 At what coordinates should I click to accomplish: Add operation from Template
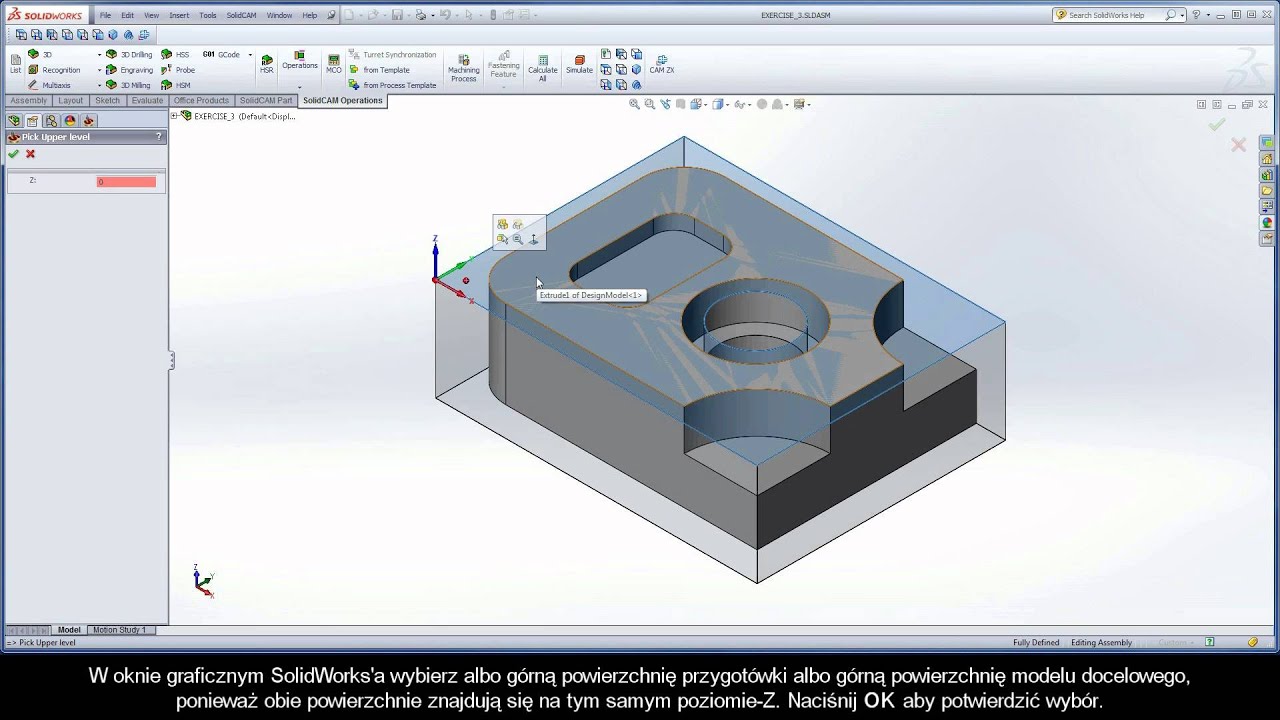(x=379, y=70)
